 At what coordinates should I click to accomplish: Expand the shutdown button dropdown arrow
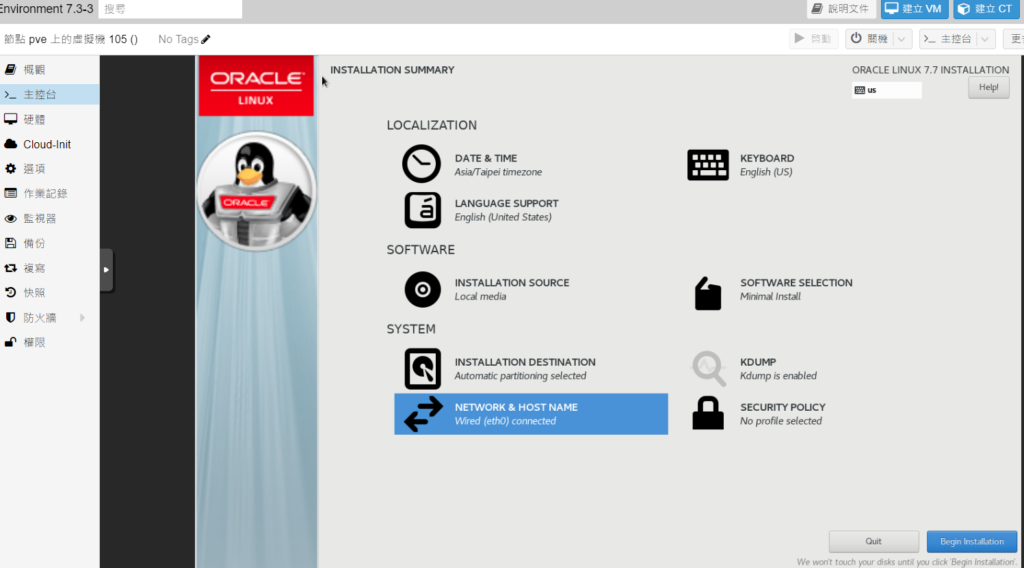pos(902,39)
